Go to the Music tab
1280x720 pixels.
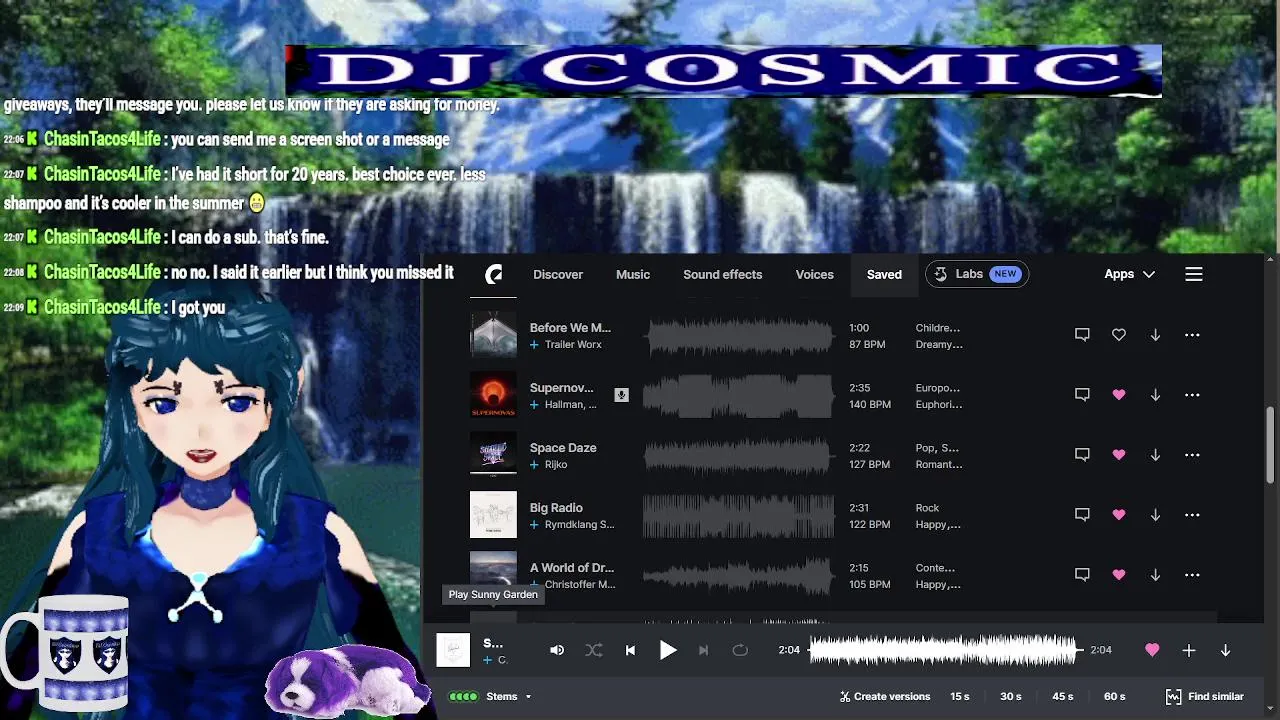point(633,274)
